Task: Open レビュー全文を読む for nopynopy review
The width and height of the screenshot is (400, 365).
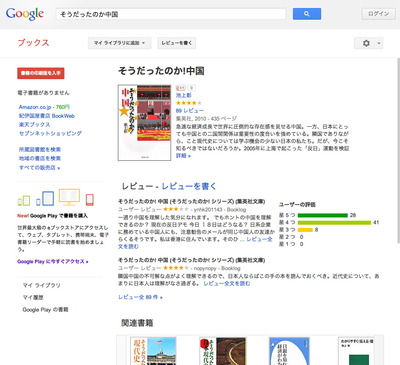Action: click(x=227, y=283)
